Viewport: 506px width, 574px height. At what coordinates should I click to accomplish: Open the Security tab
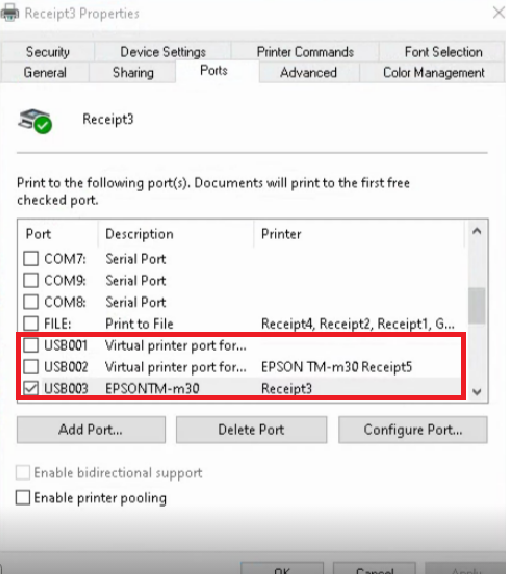click(x=48, y=52)
